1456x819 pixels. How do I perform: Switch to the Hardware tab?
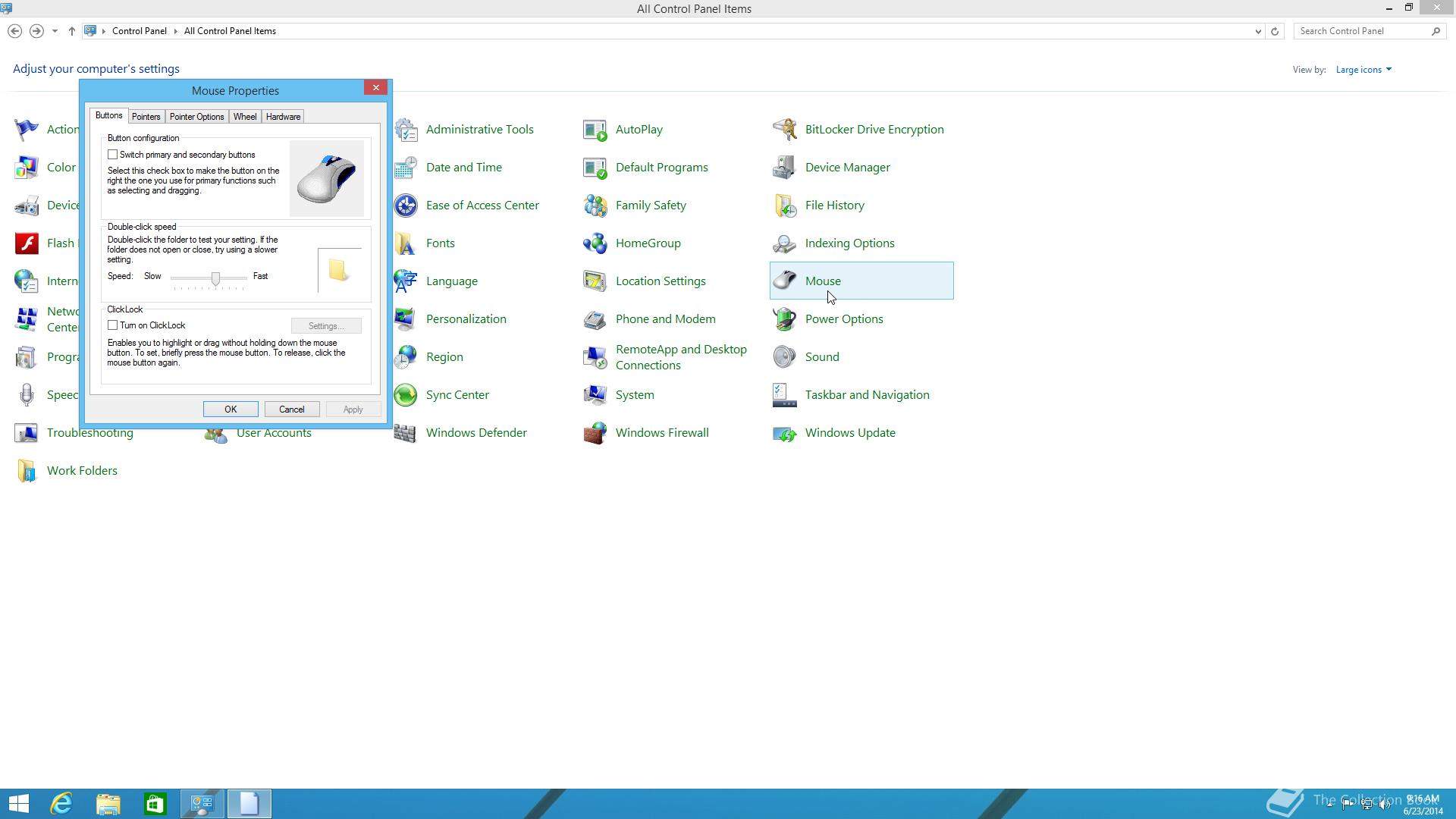(283, 117)
